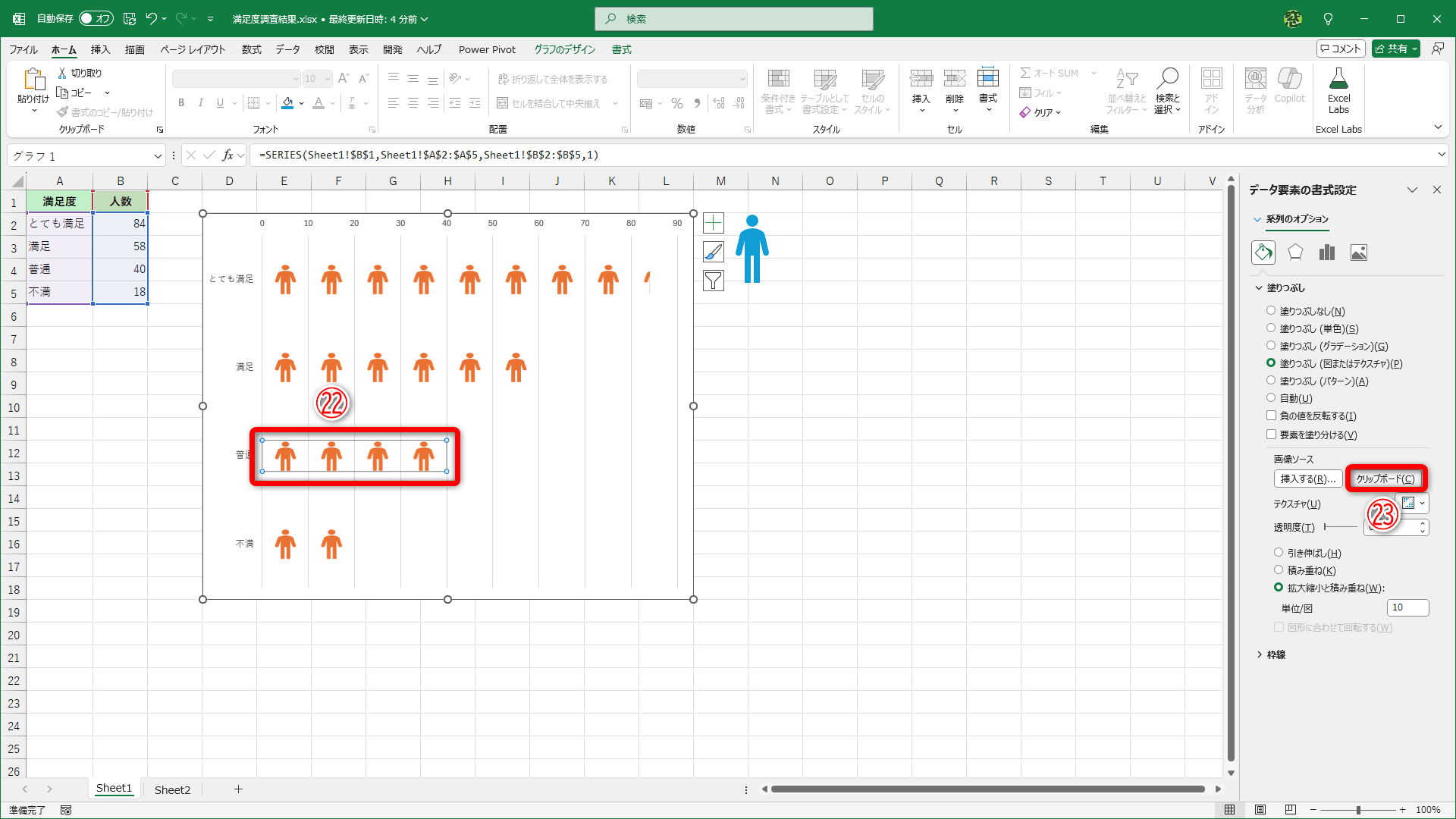1456x819 pixels.
Task: Select the Stack radio button
Action: pos(1279,570)
